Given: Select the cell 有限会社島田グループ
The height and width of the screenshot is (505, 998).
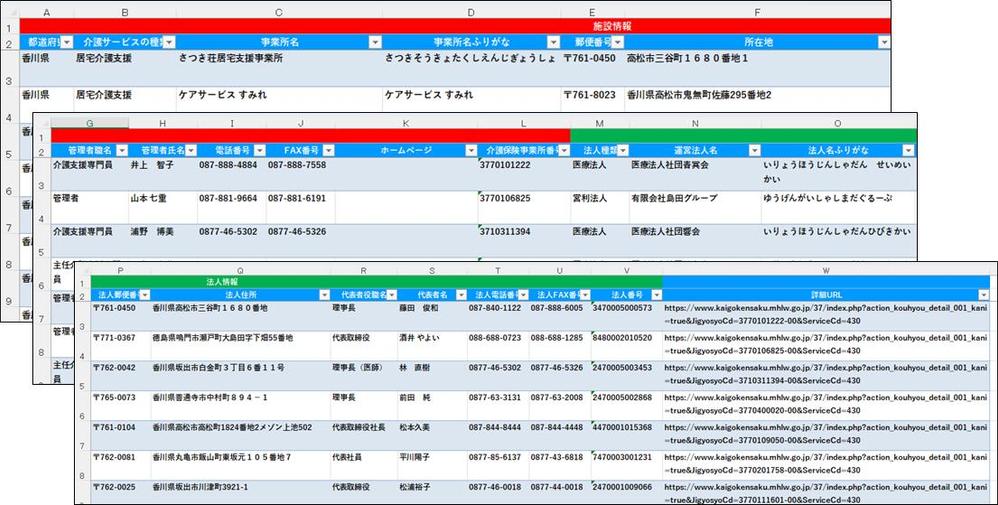Looking at the screenshot, I should click(x=695, y=208).
